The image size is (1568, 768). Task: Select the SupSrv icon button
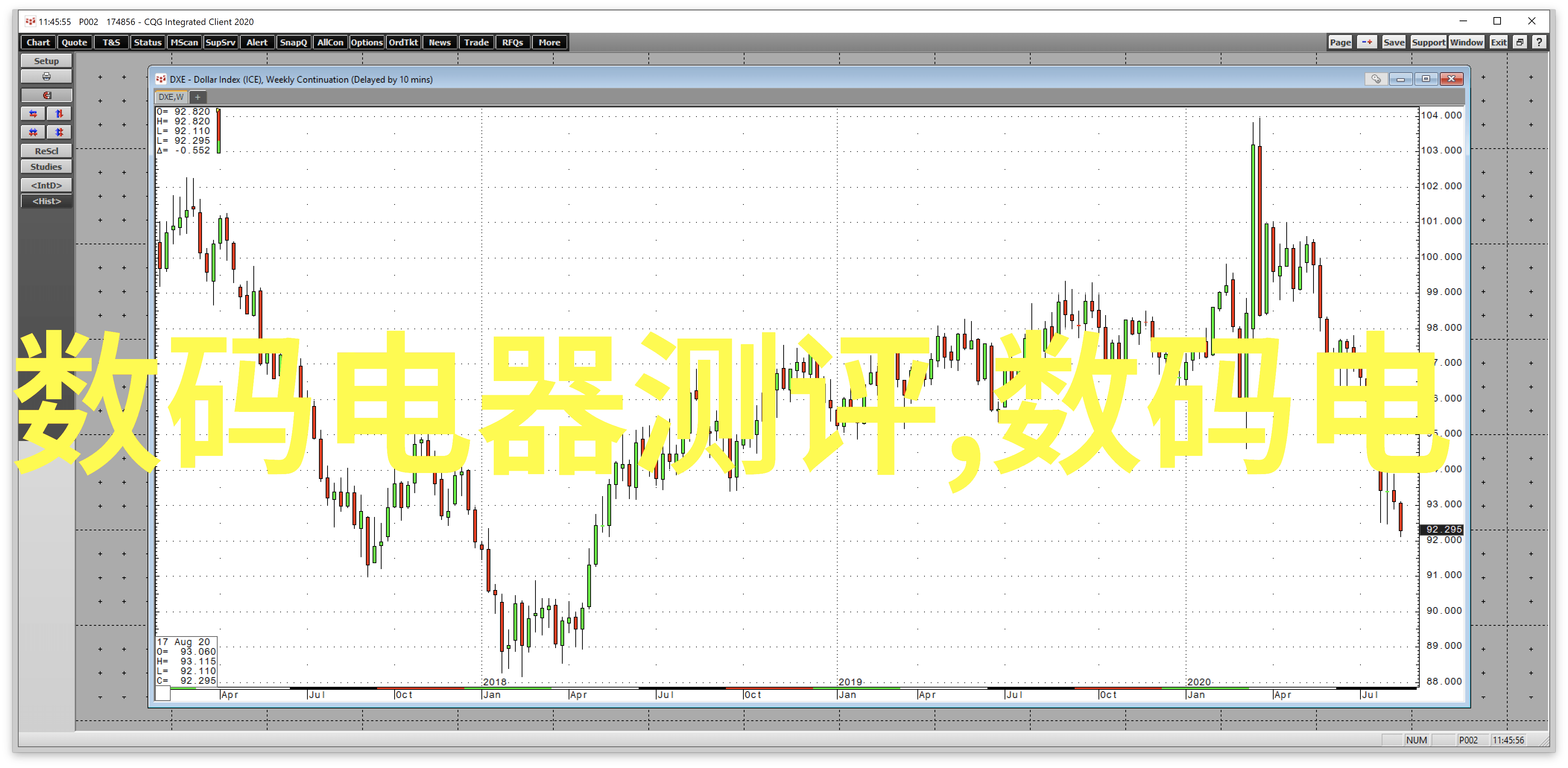[x=223, y=42]
